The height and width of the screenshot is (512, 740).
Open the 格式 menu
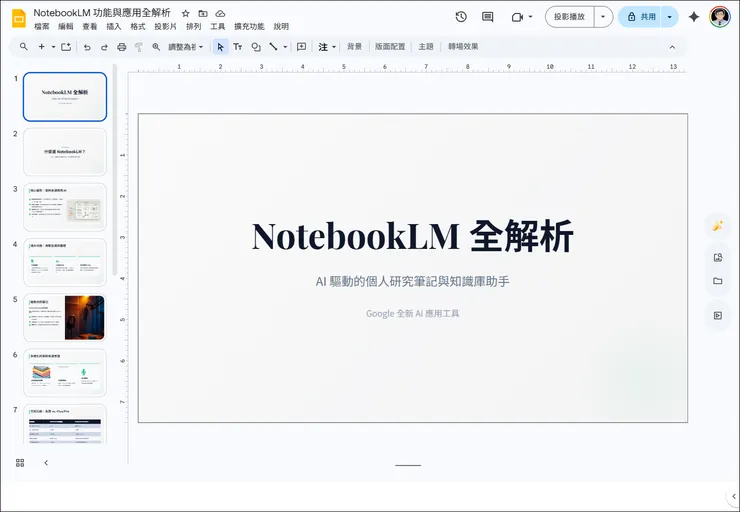tap(138, 27)
